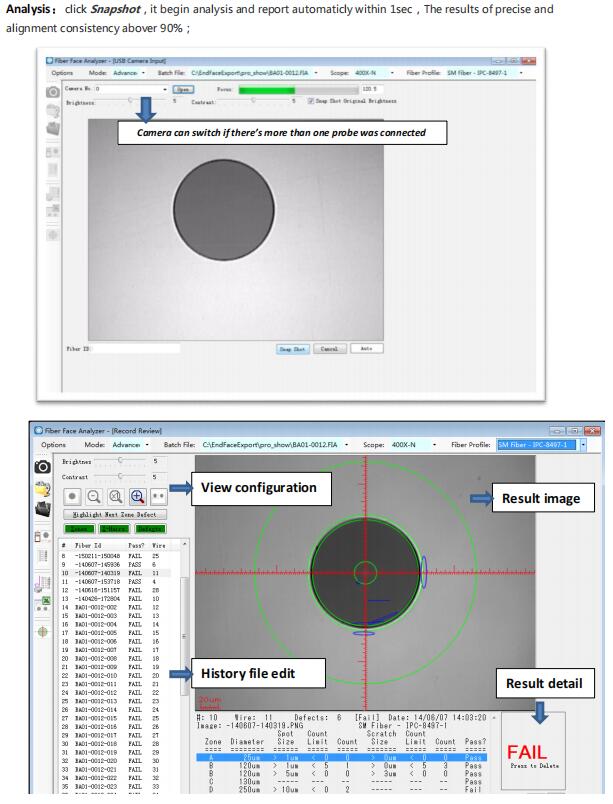This screenshot has width=613, height=804.
Task: Click the zoom-to-fit magnifier button
Action: tap(116, 496)
